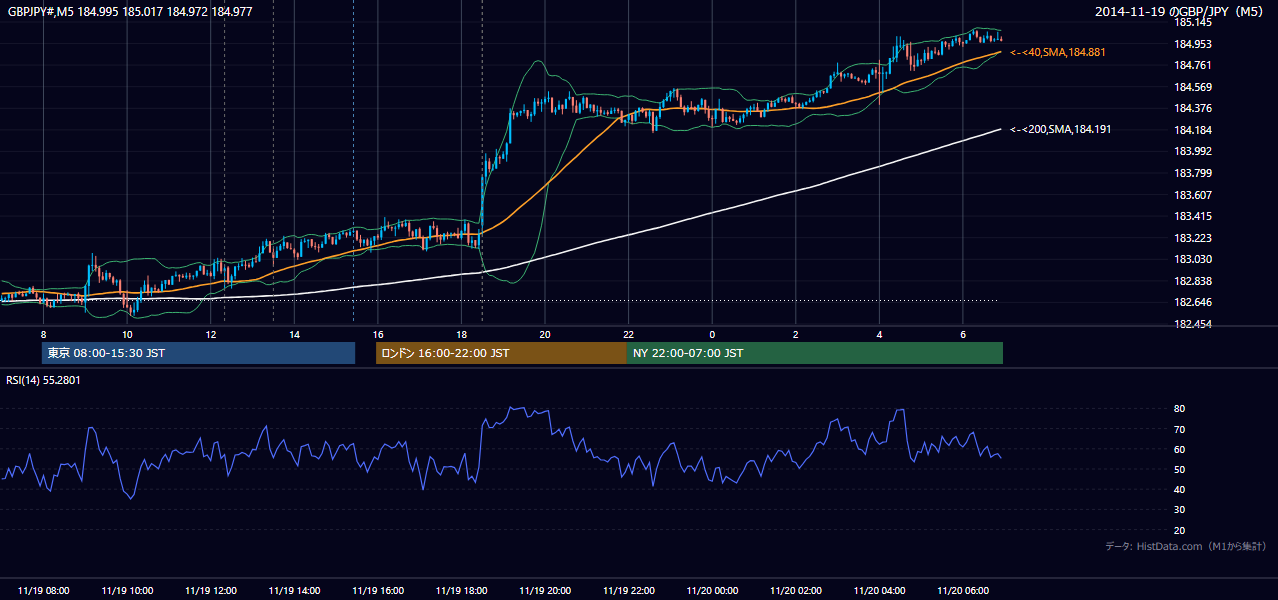The width and height of the screenshot is (1278, 600).
Task: Click price axis value 185.145
Action: pos(1193,22)
